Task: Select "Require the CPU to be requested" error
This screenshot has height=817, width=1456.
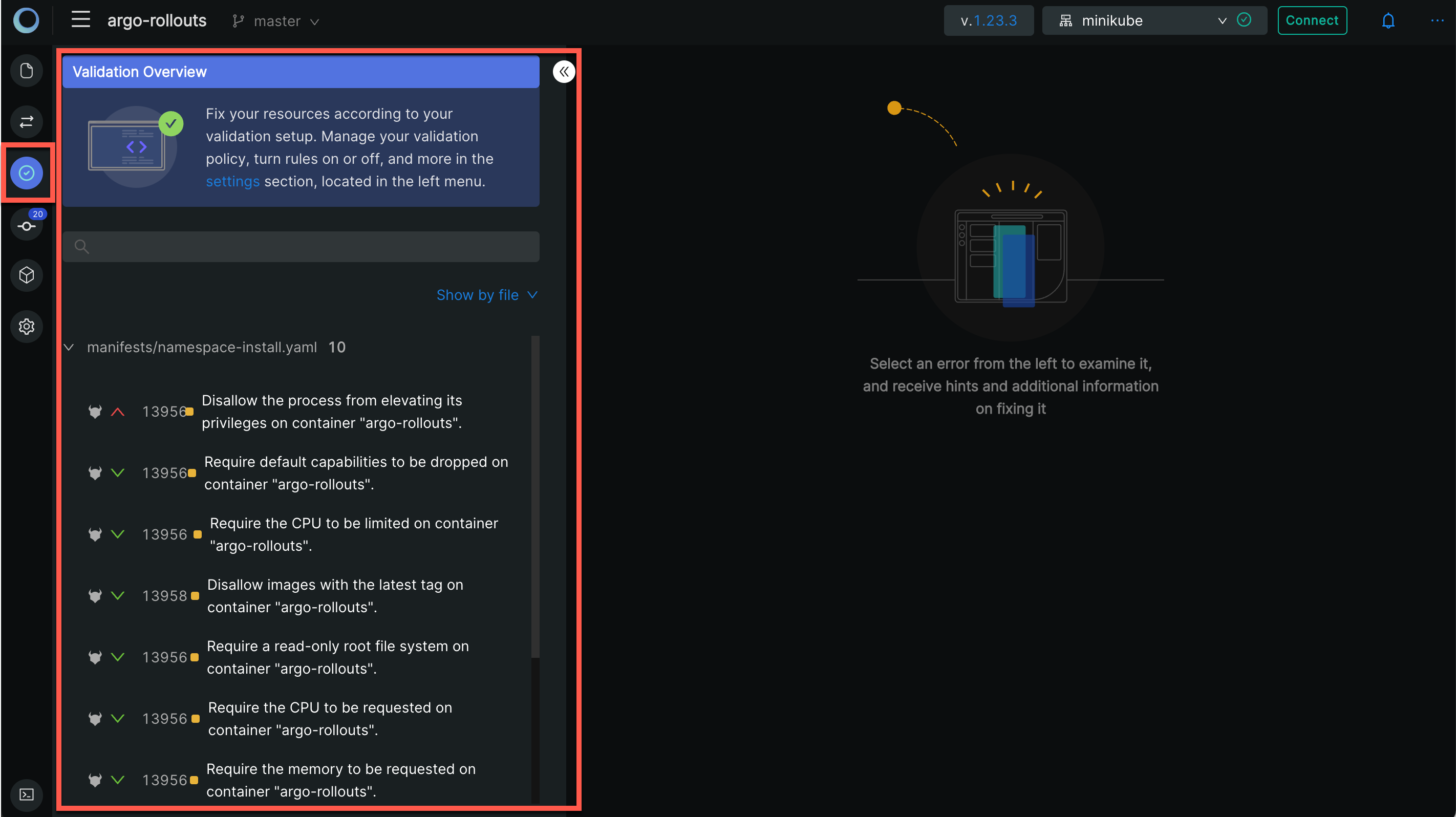Action: click(330, 719)
